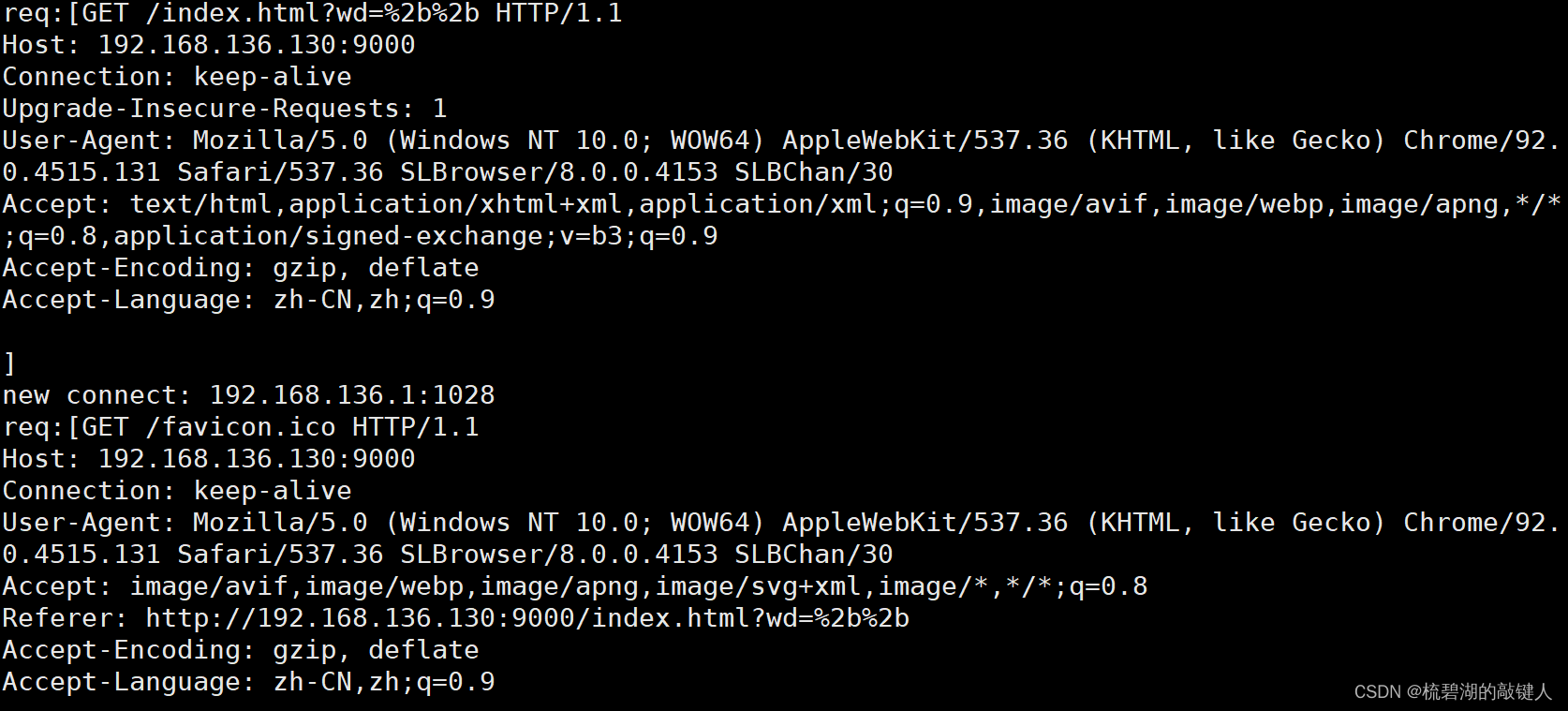Click the Upgrade-Insecure-Requests header line
1568x711 pixels.
point(224,109)
